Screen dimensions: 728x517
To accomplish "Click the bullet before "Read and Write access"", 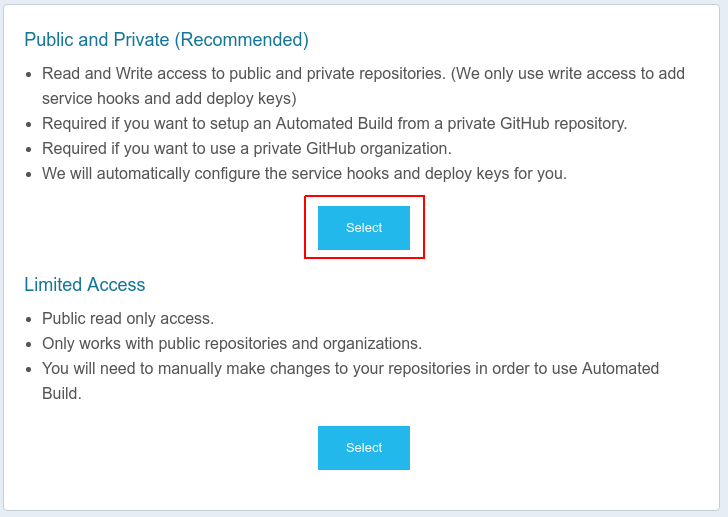I will click(x=31, y=75).
